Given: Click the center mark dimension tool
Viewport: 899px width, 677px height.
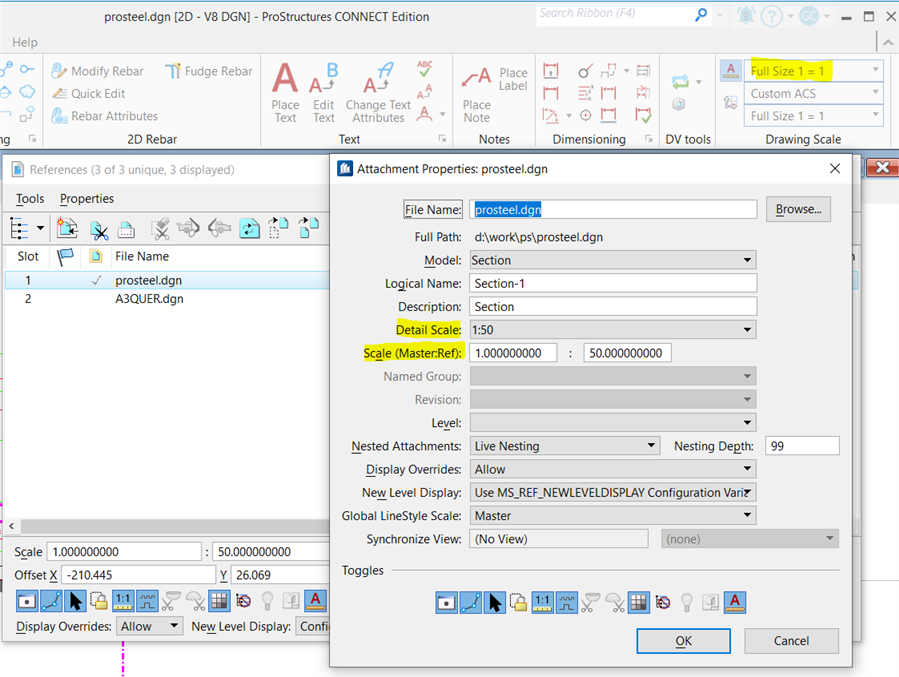Looking at the screenshot, I should (x=585, y=115).
